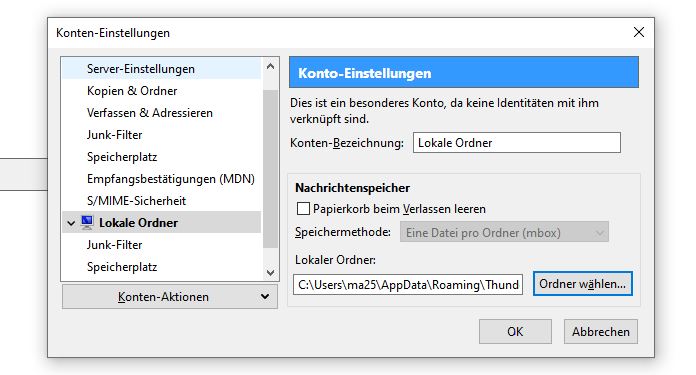Click the Lokale Ordner computer icon

[x=87, y=222]
